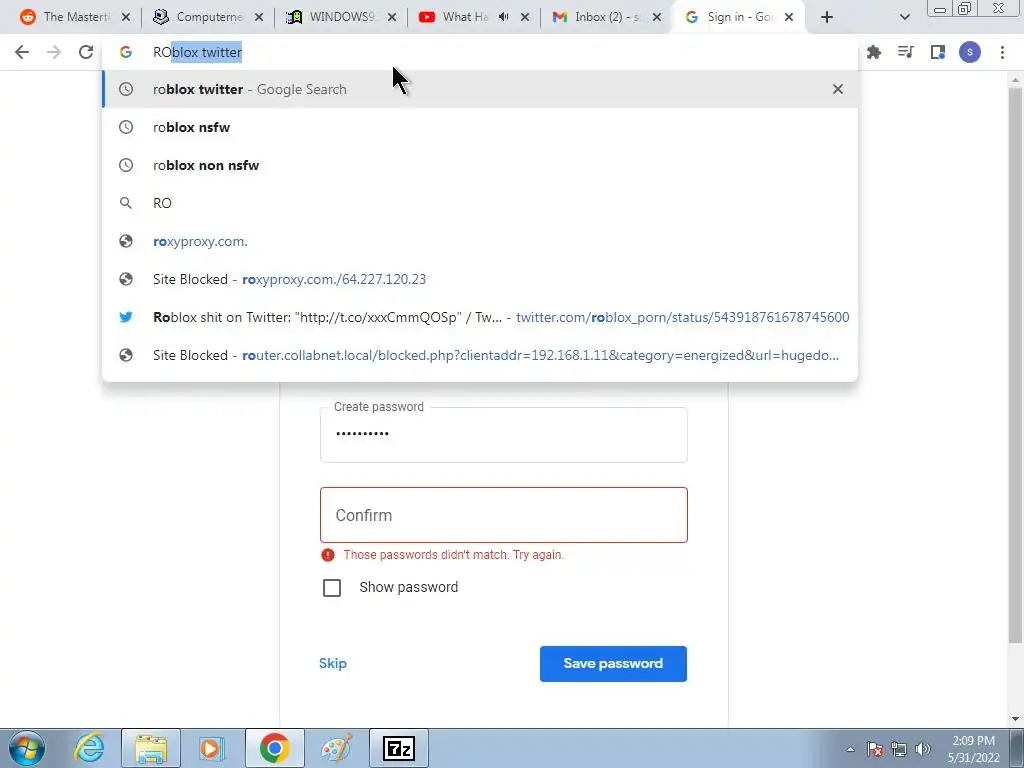Click the Skip link
Image resolution: width=1024 pixels, height=768 pixels.
332,664
